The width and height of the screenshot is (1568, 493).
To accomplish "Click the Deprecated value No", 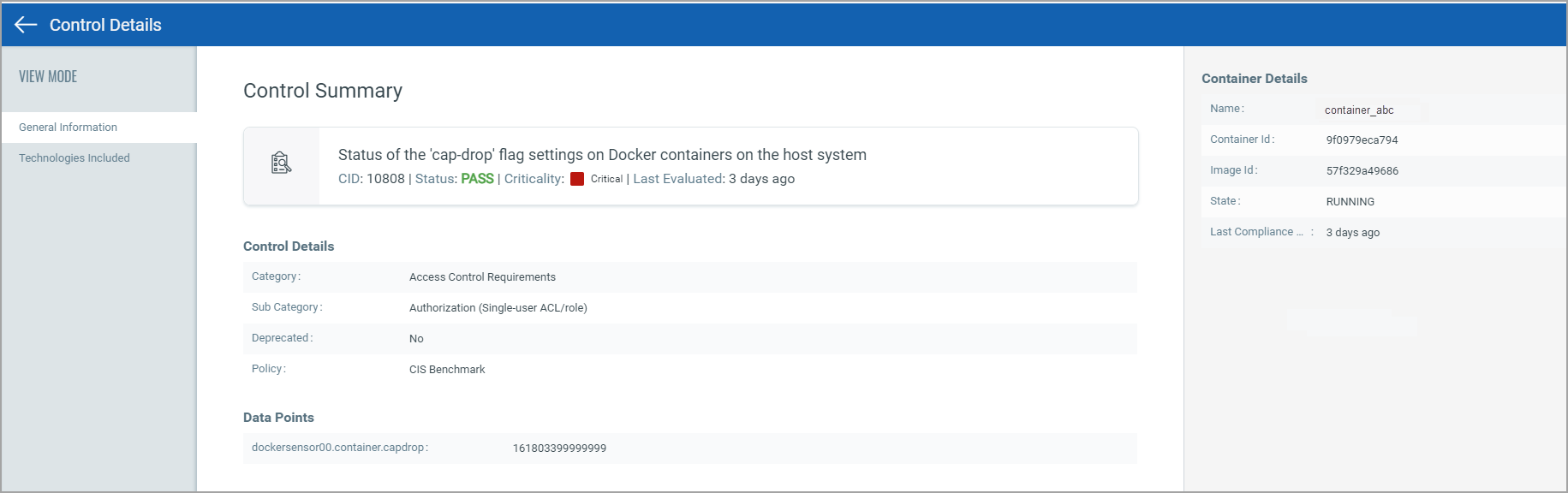I will coord(416,339).
